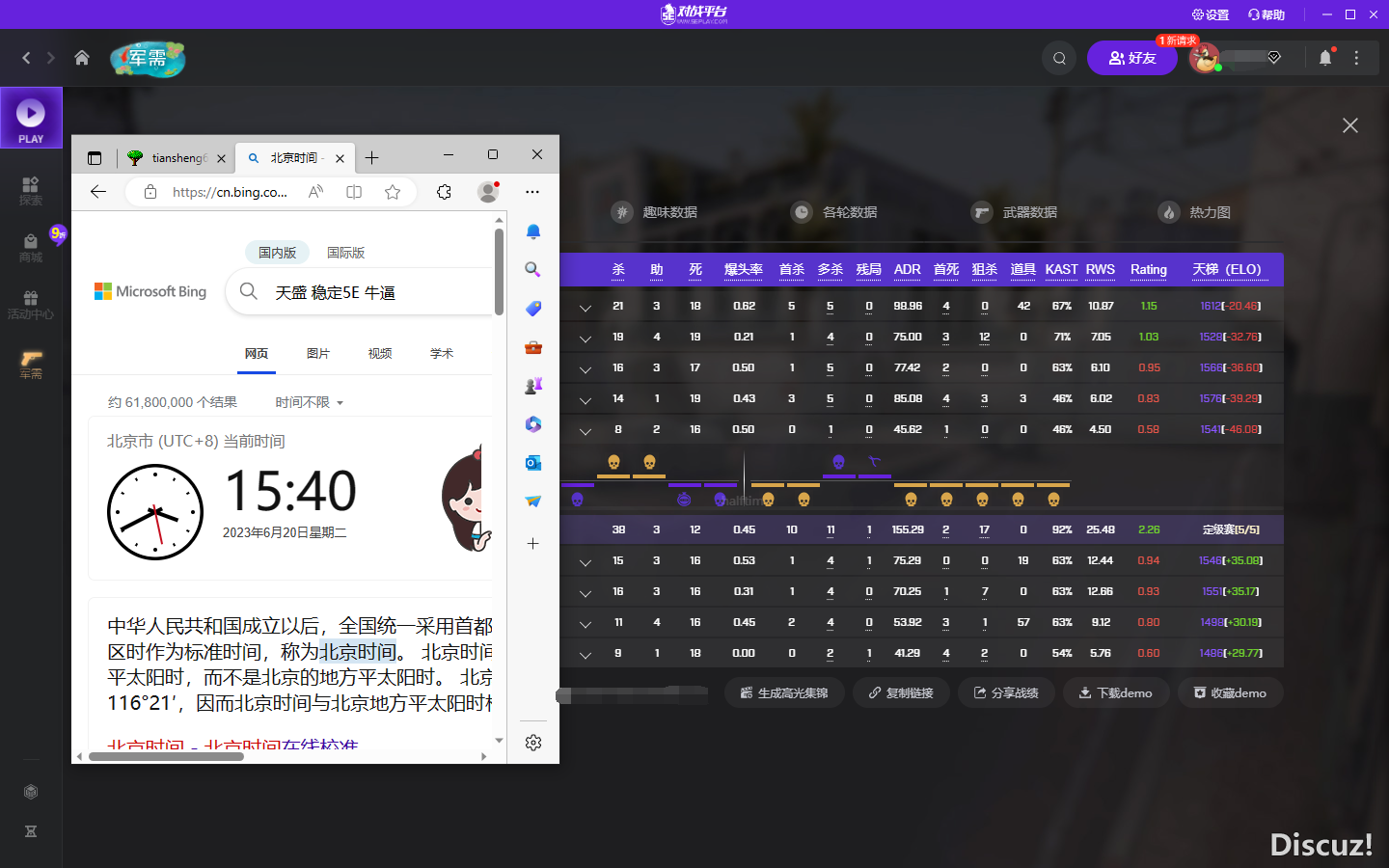Click browser back arrow
Image resolution: width=1389 pixels, height=868 pixels.
click(x=98, y=192)
